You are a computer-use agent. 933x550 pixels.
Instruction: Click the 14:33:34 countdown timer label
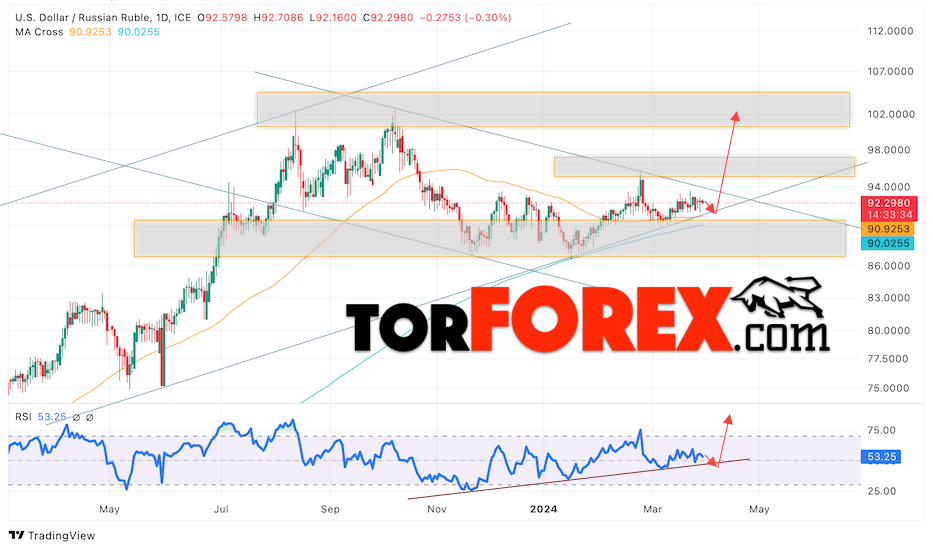888,215
